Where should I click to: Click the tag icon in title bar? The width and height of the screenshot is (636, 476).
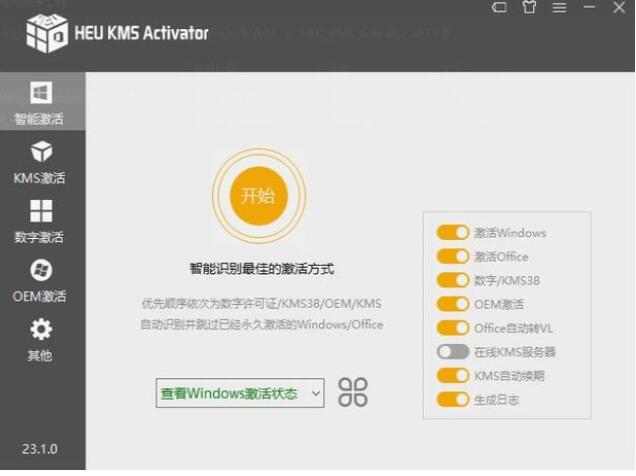coord(499,7)
